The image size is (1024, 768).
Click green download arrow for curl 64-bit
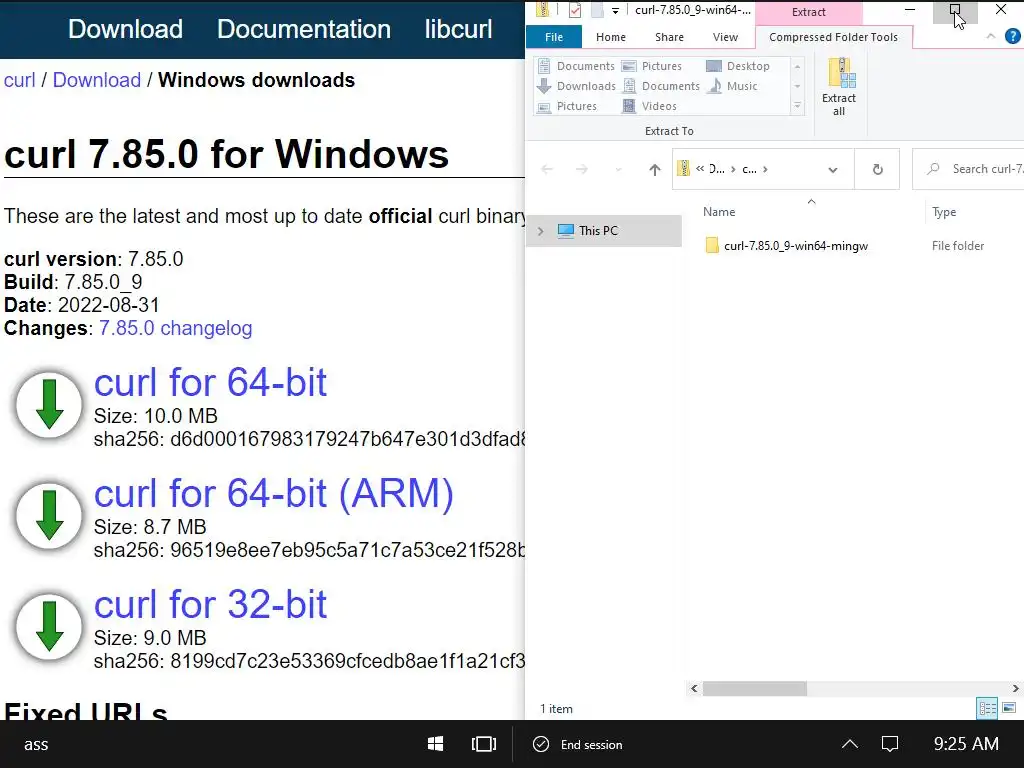coord(49,404)
